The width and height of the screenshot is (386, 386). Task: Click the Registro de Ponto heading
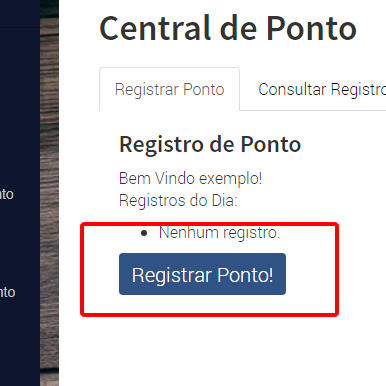click(210, 144)
